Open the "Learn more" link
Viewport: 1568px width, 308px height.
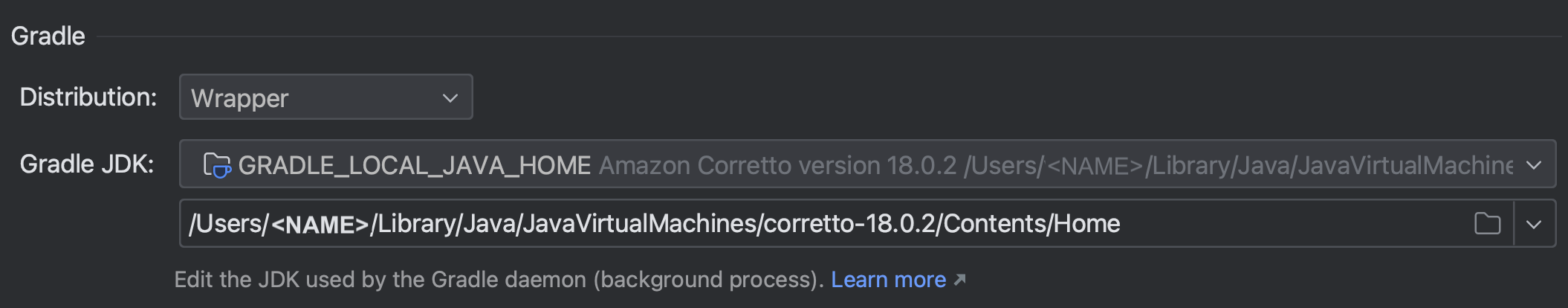pyautogui.click(x=888, y=280)
